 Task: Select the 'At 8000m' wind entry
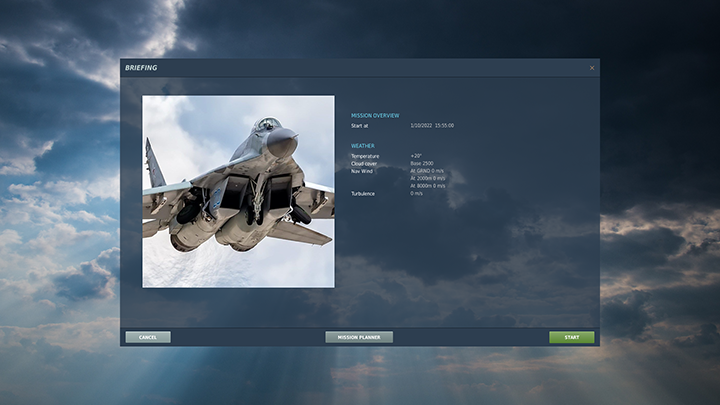(427, 186)
